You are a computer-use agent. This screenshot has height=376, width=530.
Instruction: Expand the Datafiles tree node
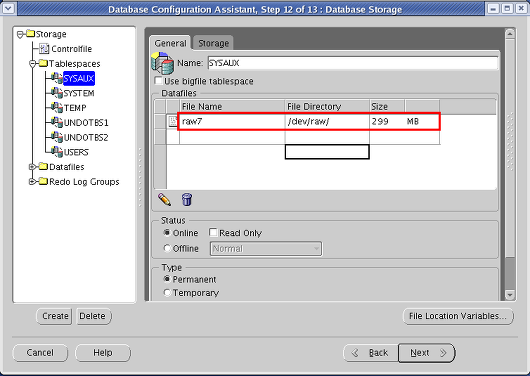[x=33, y=167]
